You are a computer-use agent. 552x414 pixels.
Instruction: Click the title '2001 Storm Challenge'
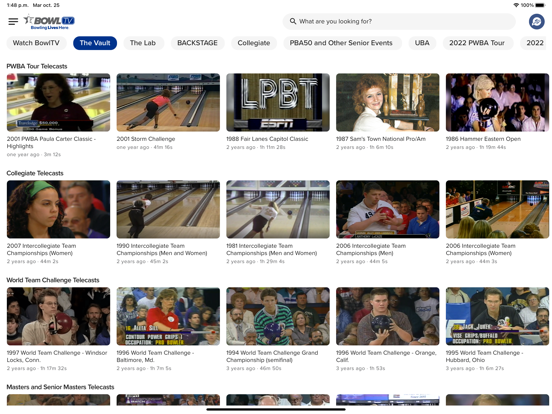pyautogui.click(x=146, y=139)
